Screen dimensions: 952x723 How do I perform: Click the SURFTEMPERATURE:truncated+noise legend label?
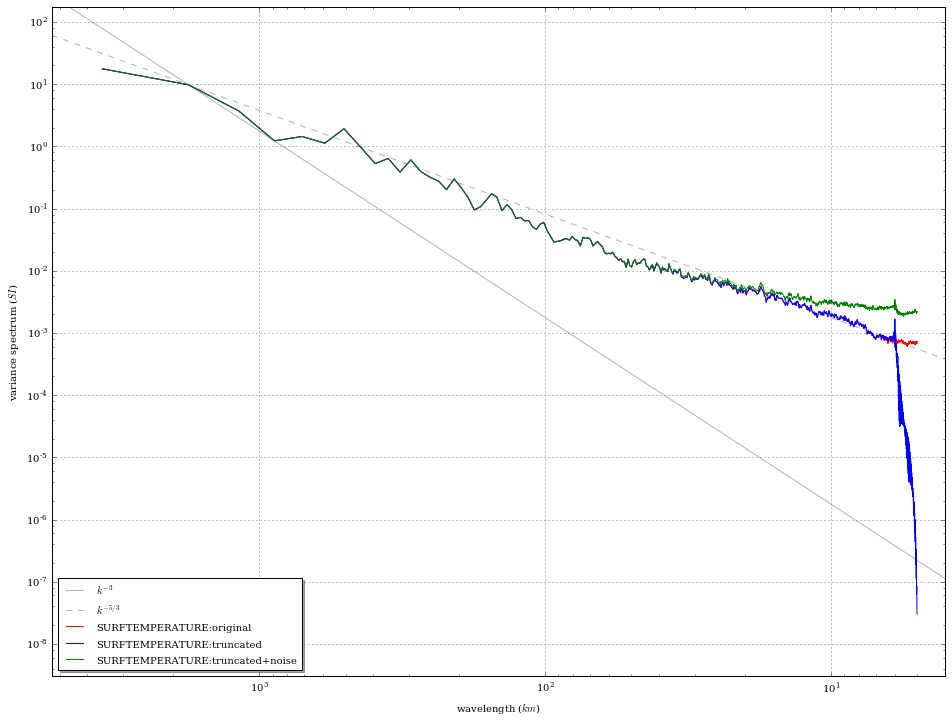[195, 662]
